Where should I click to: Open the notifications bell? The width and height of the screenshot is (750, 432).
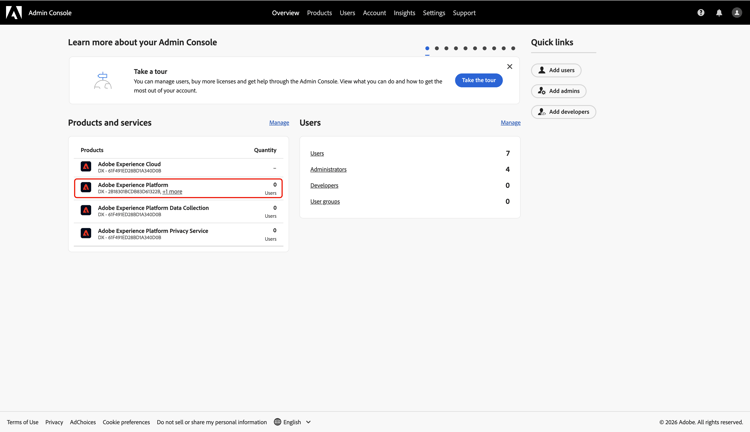coord(719,13)
